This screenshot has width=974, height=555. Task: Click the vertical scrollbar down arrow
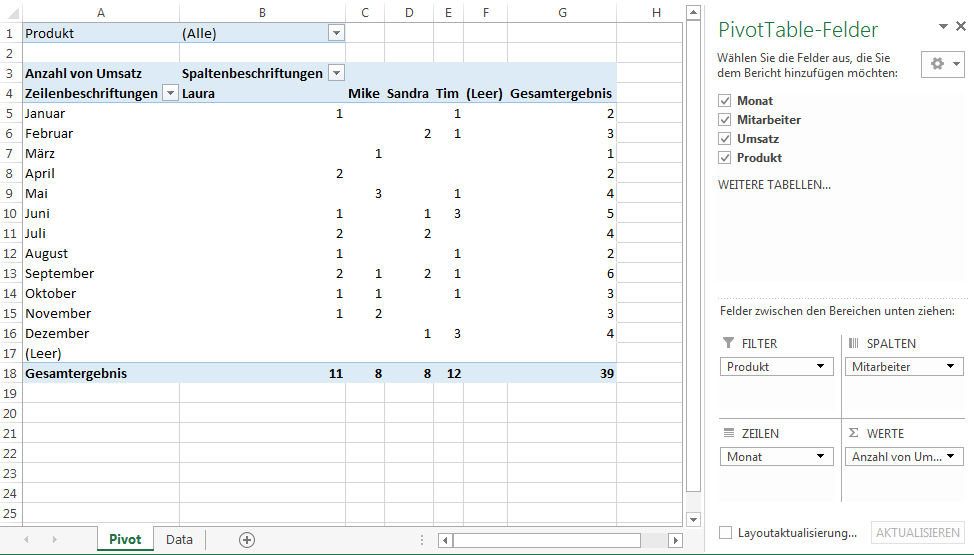pyautogui.click(x=694, y=519)
